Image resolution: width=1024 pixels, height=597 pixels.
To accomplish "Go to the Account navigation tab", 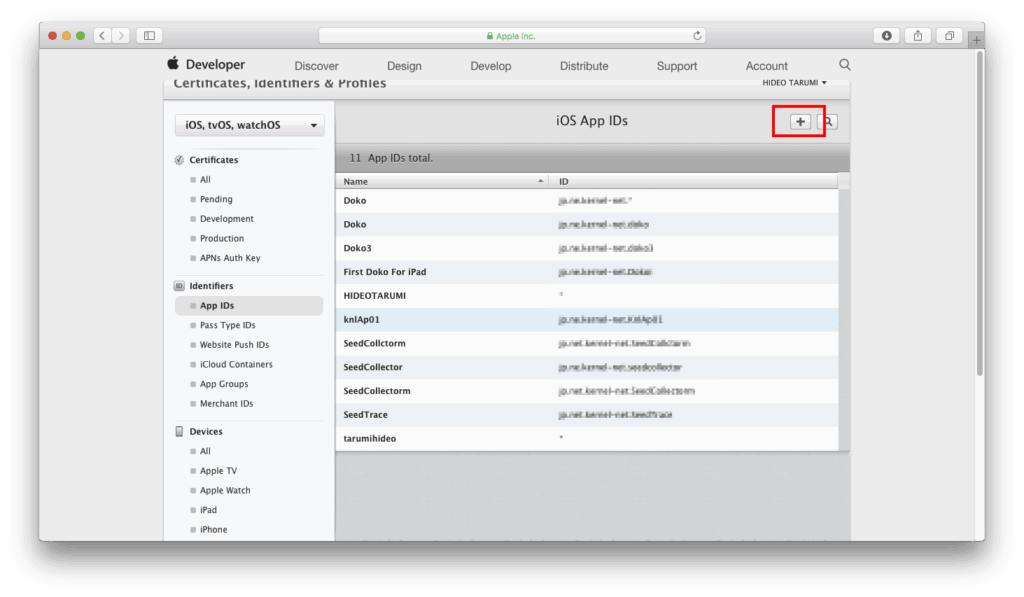I will pos(767,66).
